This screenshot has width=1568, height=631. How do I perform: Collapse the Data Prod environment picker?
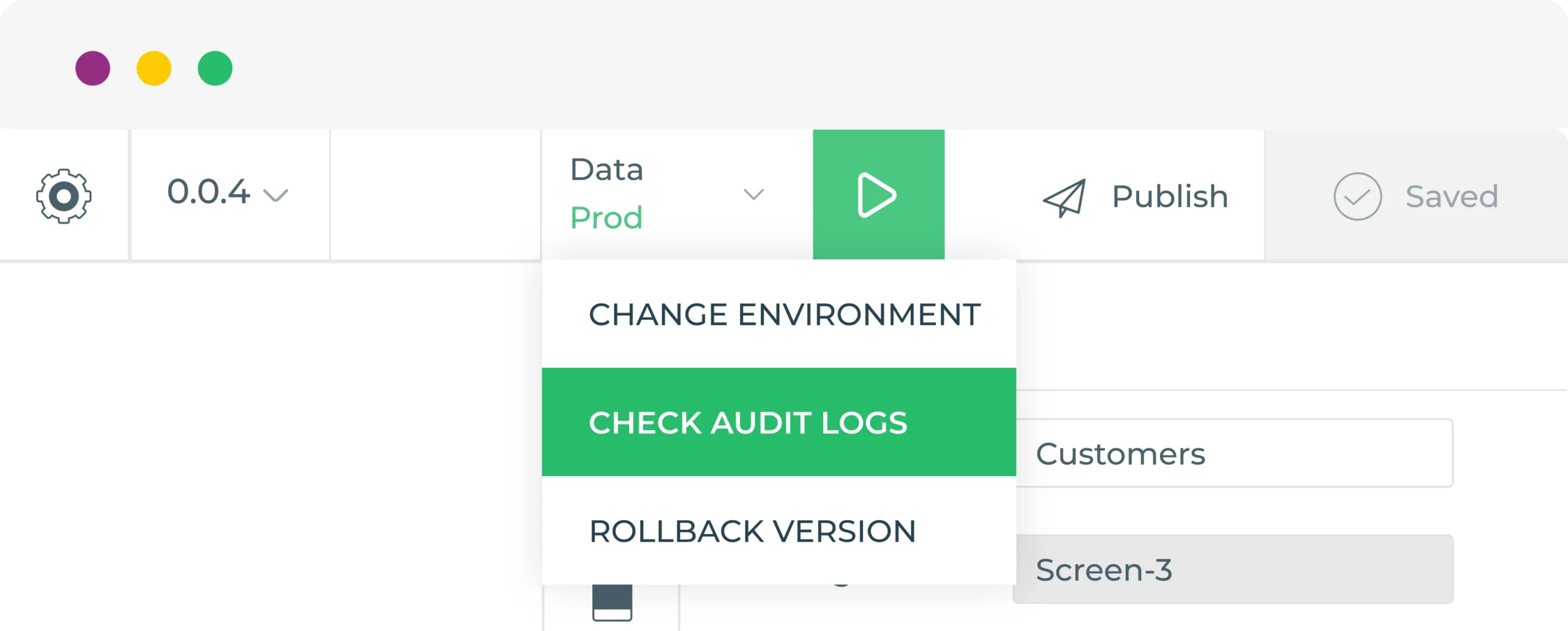click(754, 195)
